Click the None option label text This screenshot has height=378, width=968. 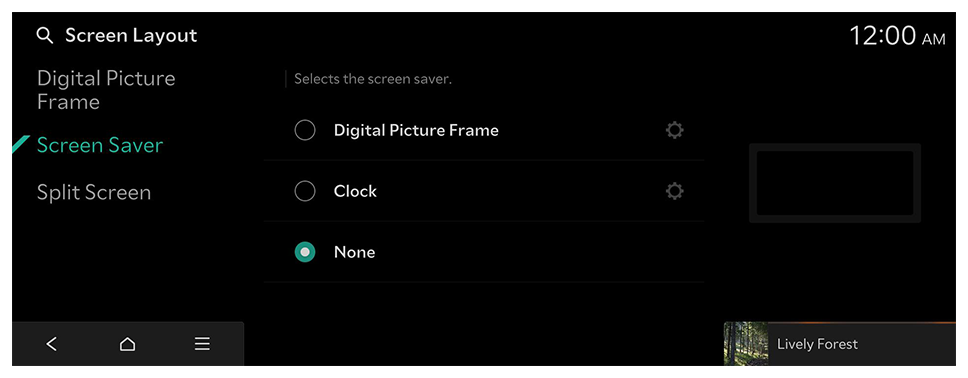pos(354,252)
